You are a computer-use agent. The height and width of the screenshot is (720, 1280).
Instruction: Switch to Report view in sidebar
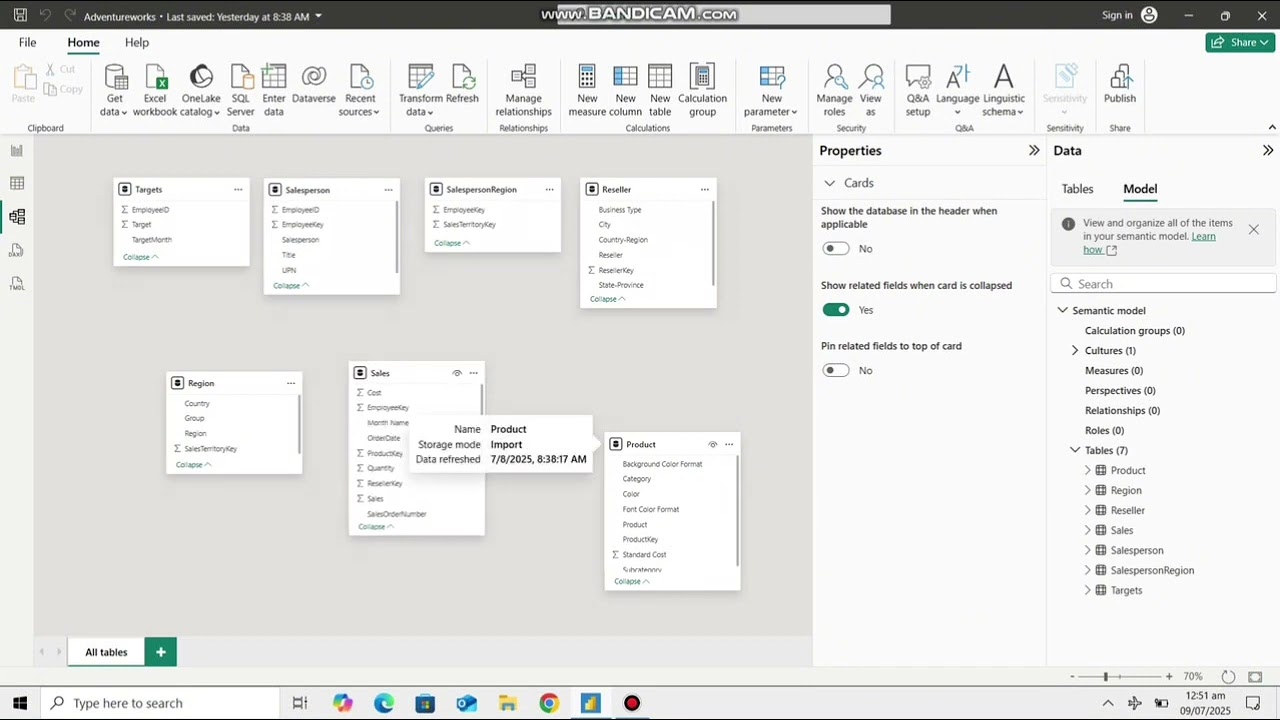click(x=17, y=150)
